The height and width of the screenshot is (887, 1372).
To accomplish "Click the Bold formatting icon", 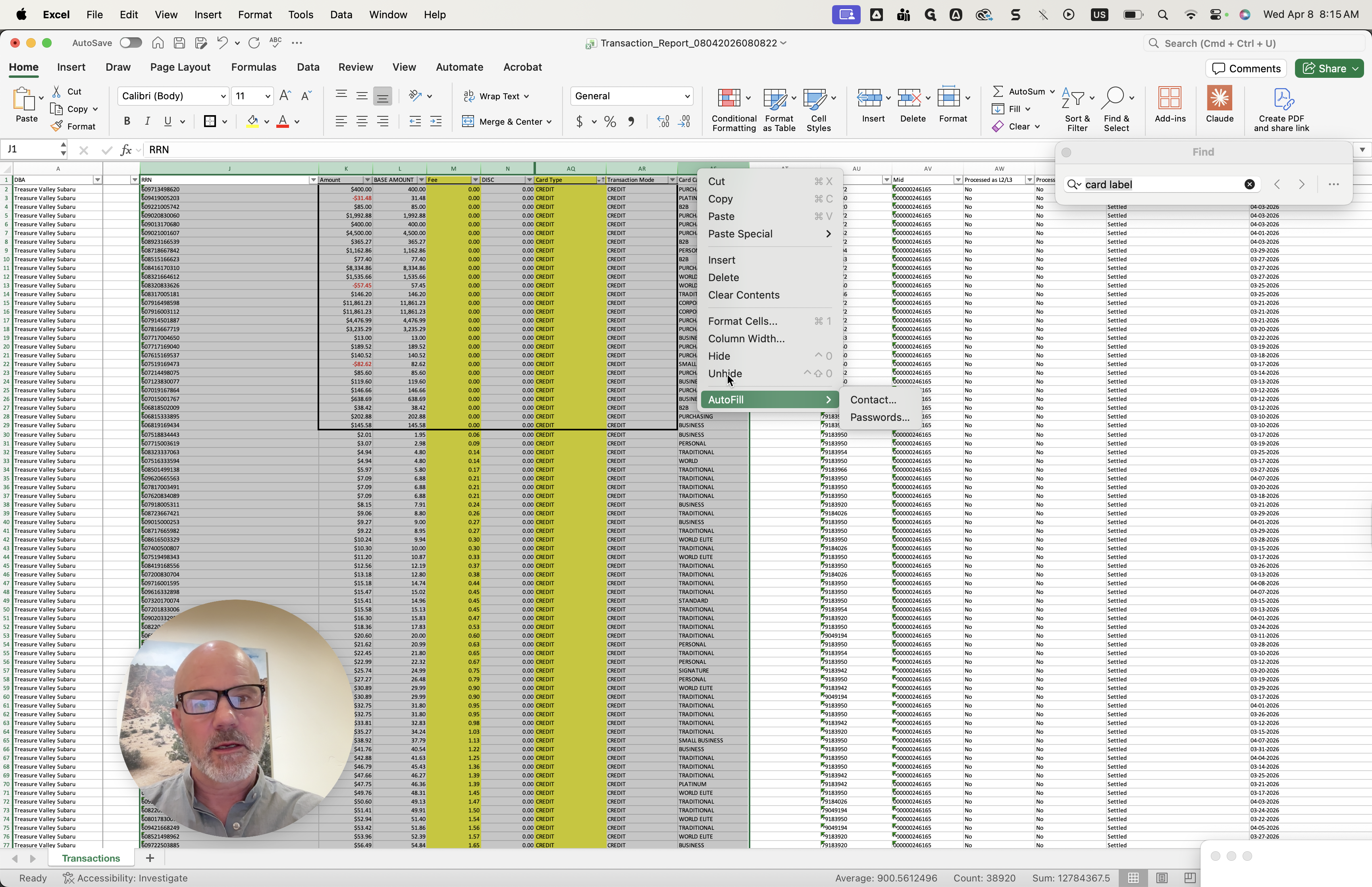I will coord(127,121).
